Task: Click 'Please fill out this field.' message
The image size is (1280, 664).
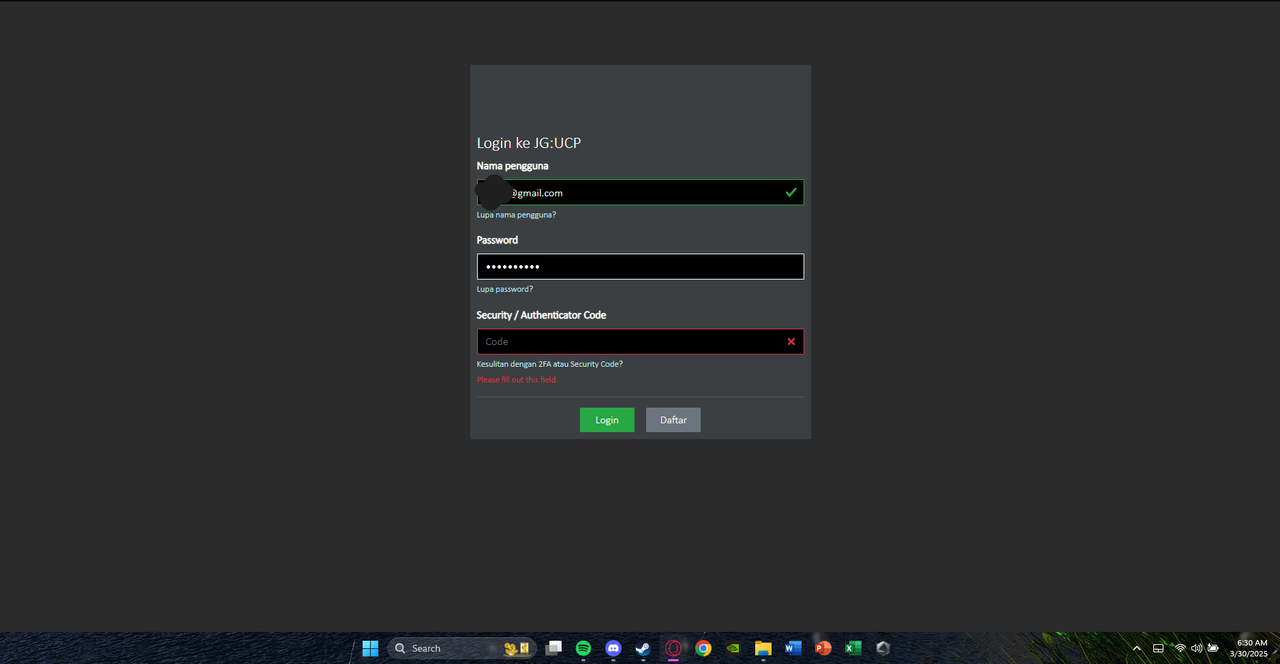Action: point(517,380)
